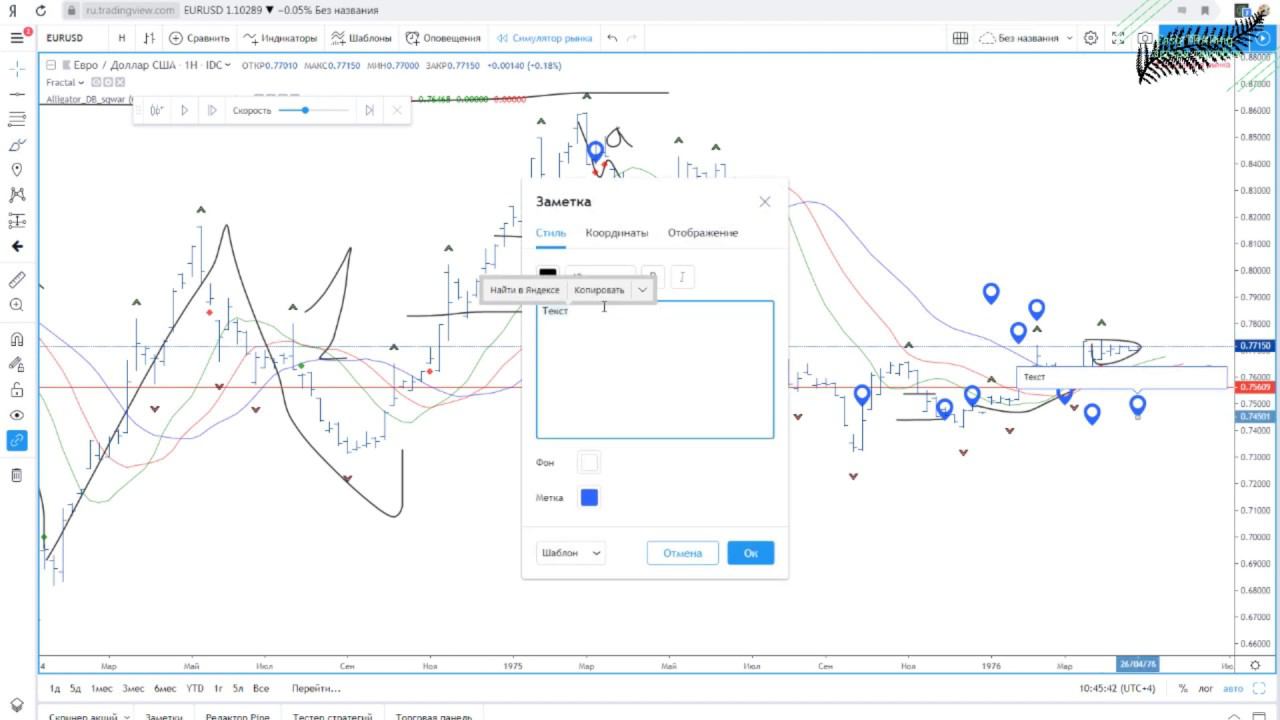Expand the Fractal indicator options chevron
The height and width of the screenshot is (720, 1280).
(x=82, y=82)
